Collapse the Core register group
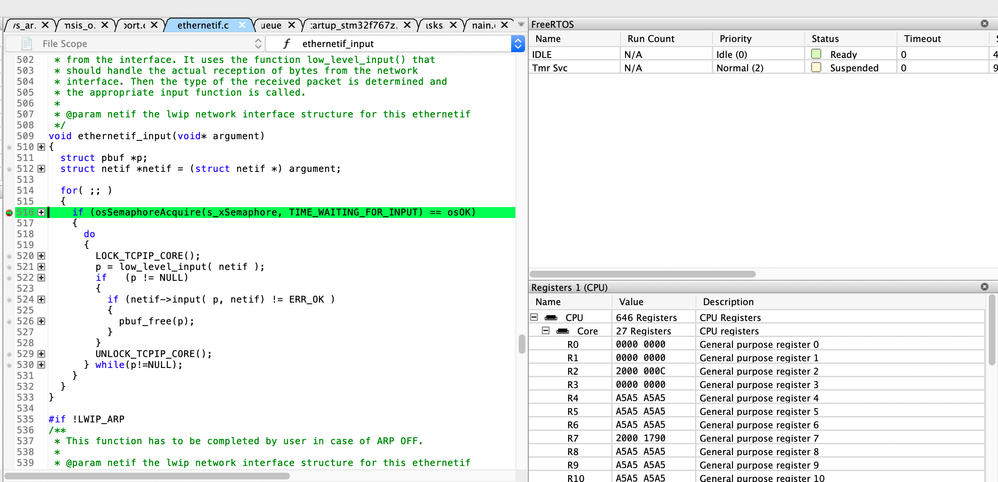The height and width of the screenshot is (482, 998). point(545,331)
